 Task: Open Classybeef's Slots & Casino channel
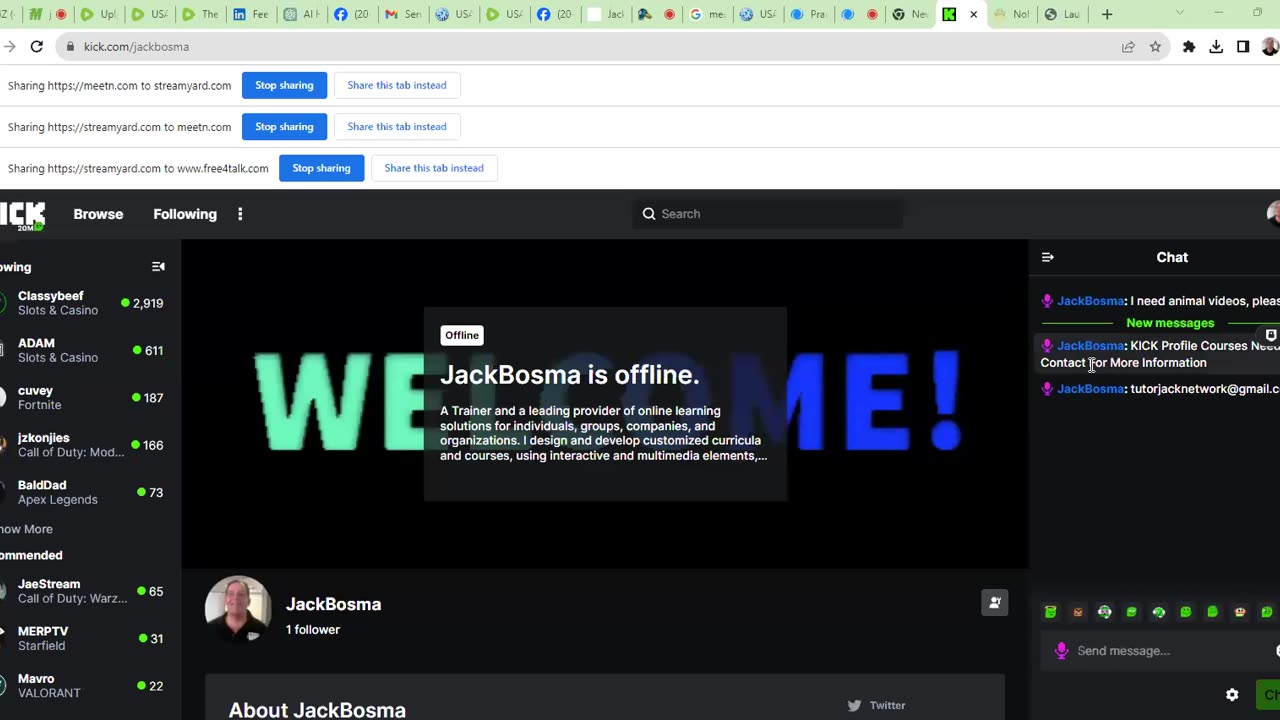(x=86, y=303)
